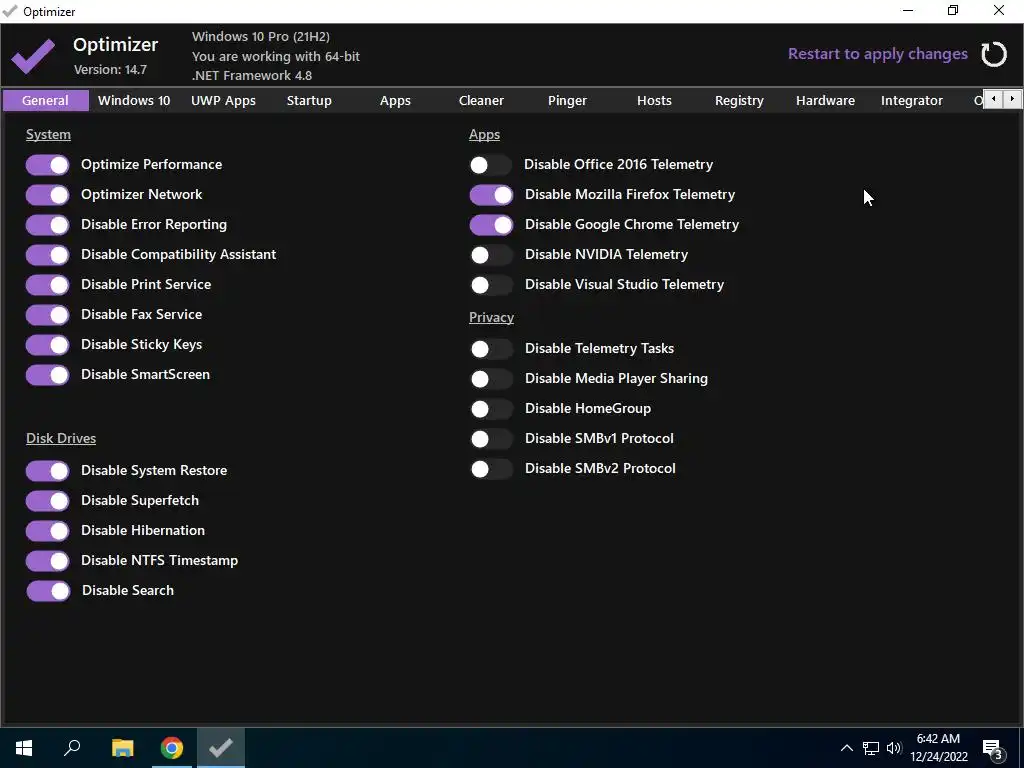Turn off Disable Error Reporting
This screenshot has height=768, width=1024.
(x=48, y=225)
